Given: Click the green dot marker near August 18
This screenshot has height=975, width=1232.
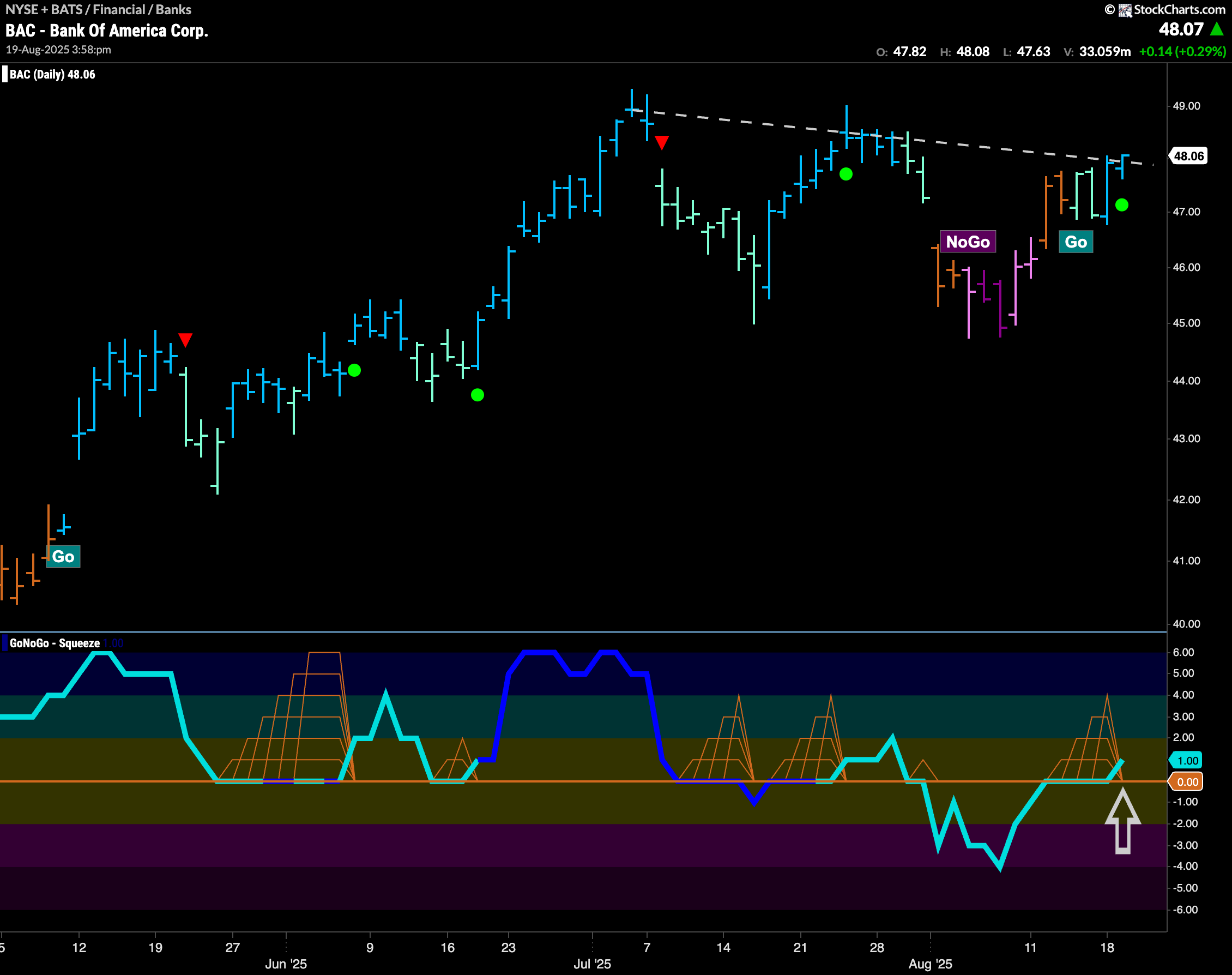Looking at the screenshot, I should pos(1121,205).
